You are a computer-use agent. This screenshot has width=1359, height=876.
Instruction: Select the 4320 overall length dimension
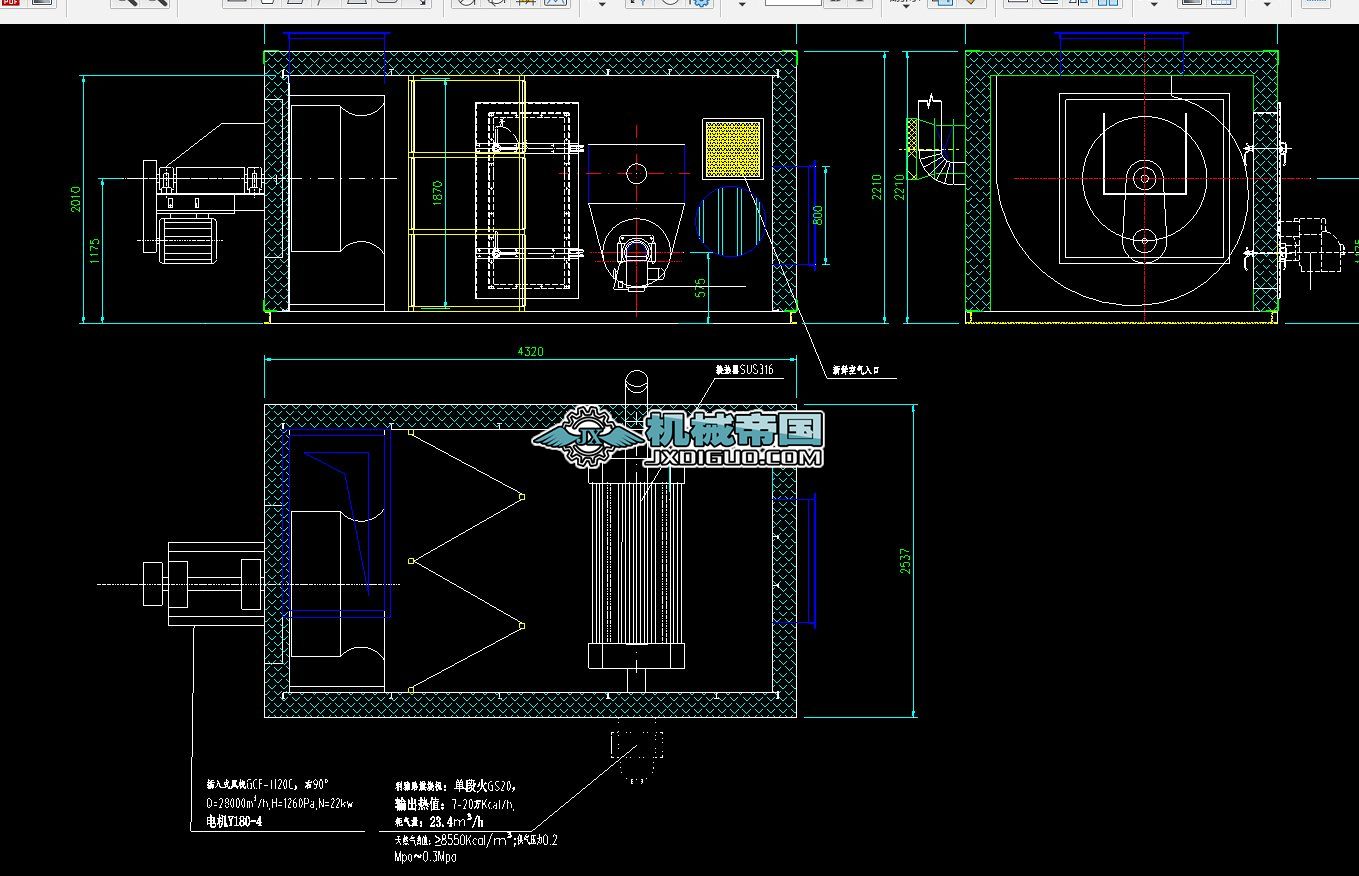click(x=529, y=352)
